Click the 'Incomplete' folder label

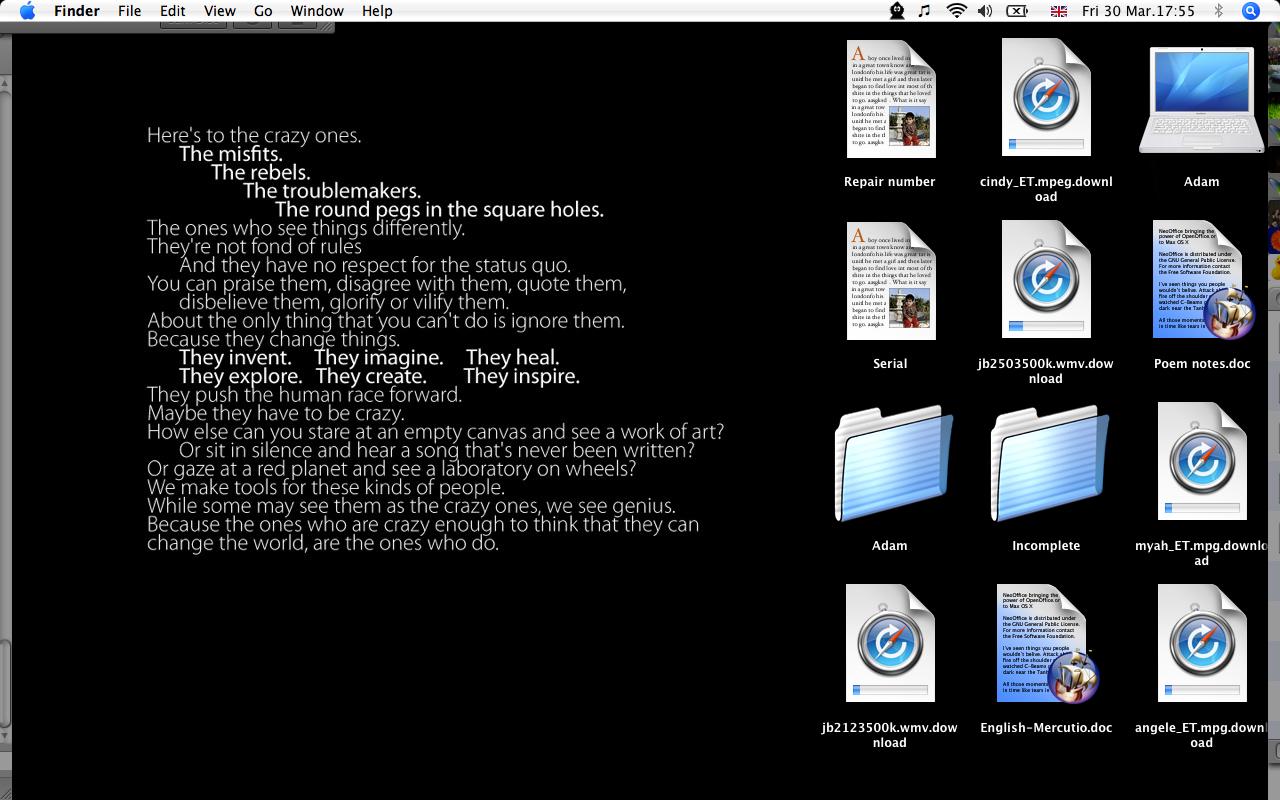(x=1046, y=546)
